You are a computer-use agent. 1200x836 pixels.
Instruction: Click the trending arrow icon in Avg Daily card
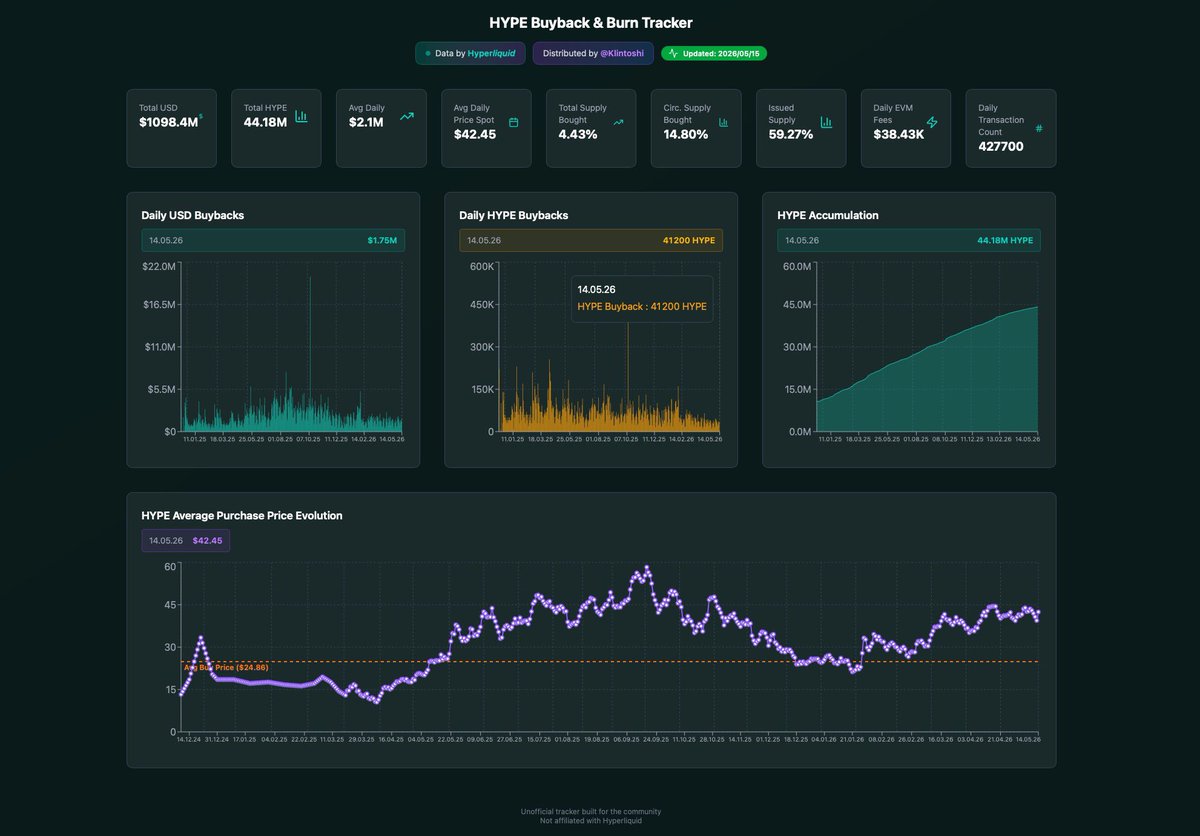406,117
